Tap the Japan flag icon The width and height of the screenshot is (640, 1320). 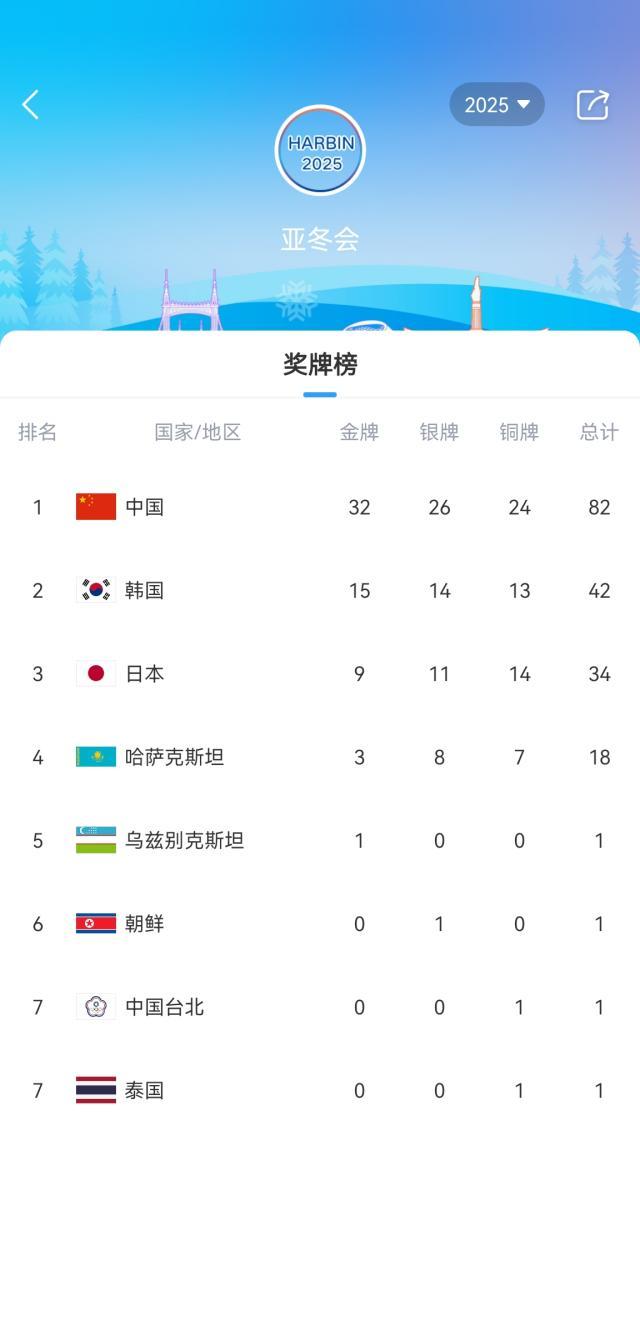pyautogui.click(x=96, y=674)
